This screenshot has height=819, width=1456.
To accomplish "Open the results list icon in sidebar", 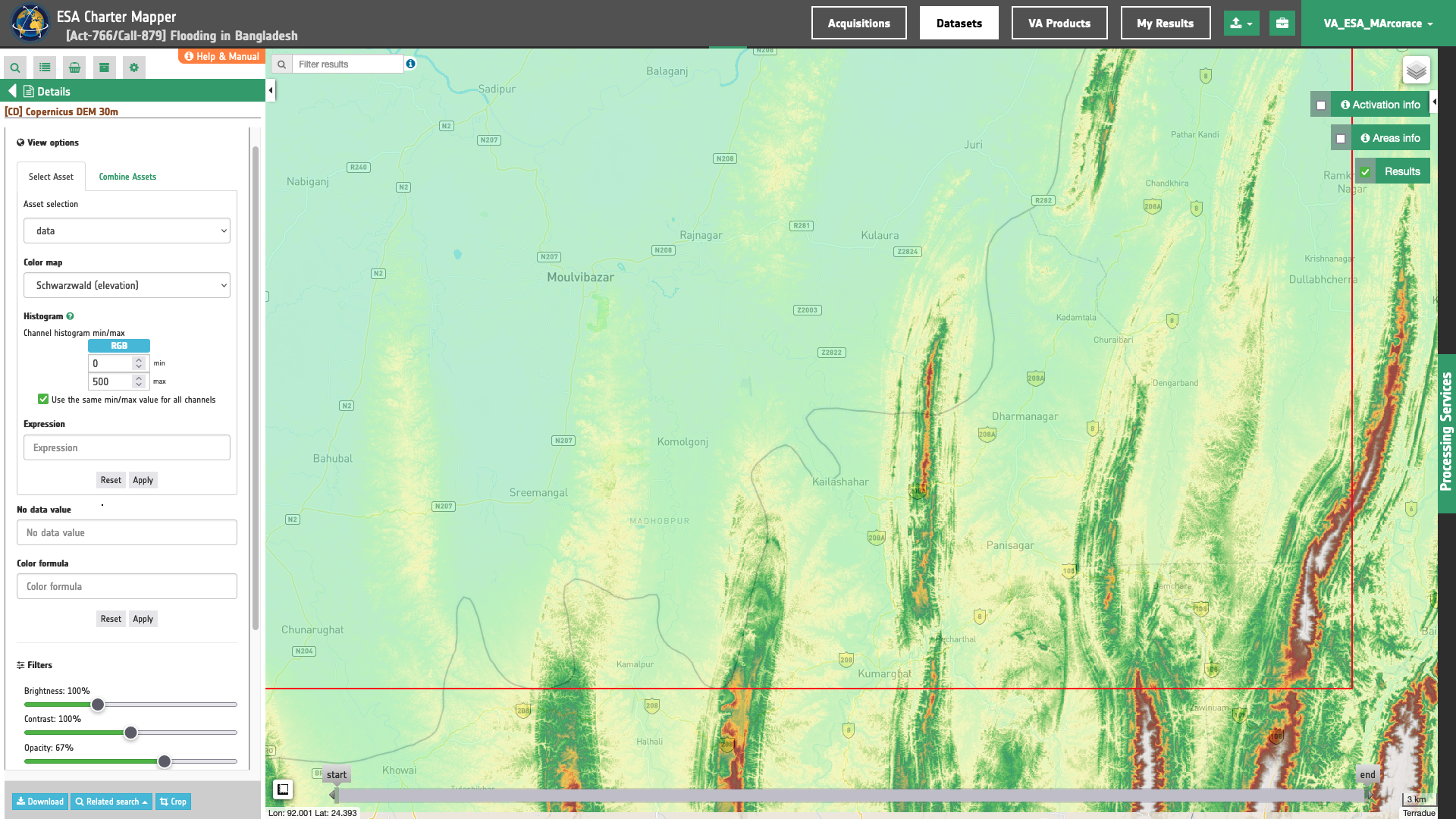I will (x=45, y=67).
